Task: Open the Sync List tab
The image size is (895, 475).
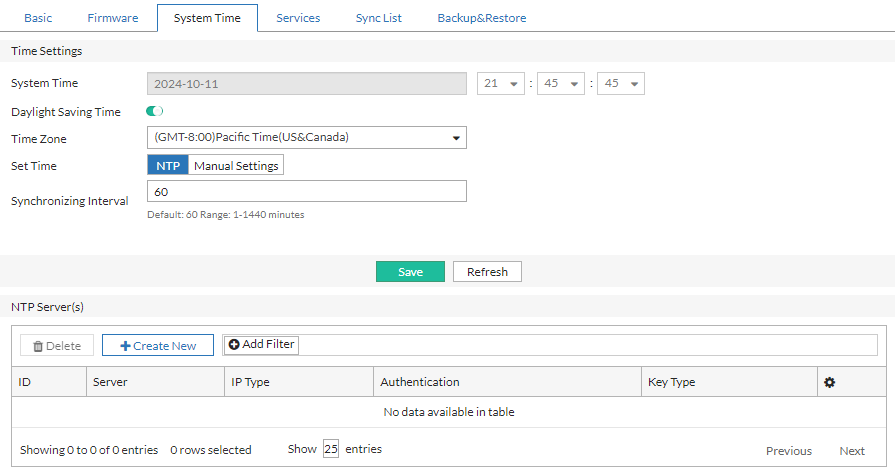Action: point(378,18)
